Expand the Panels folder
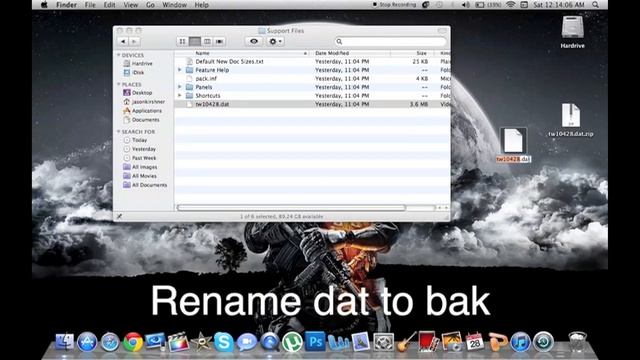The image size is (640, 360). 180,87
